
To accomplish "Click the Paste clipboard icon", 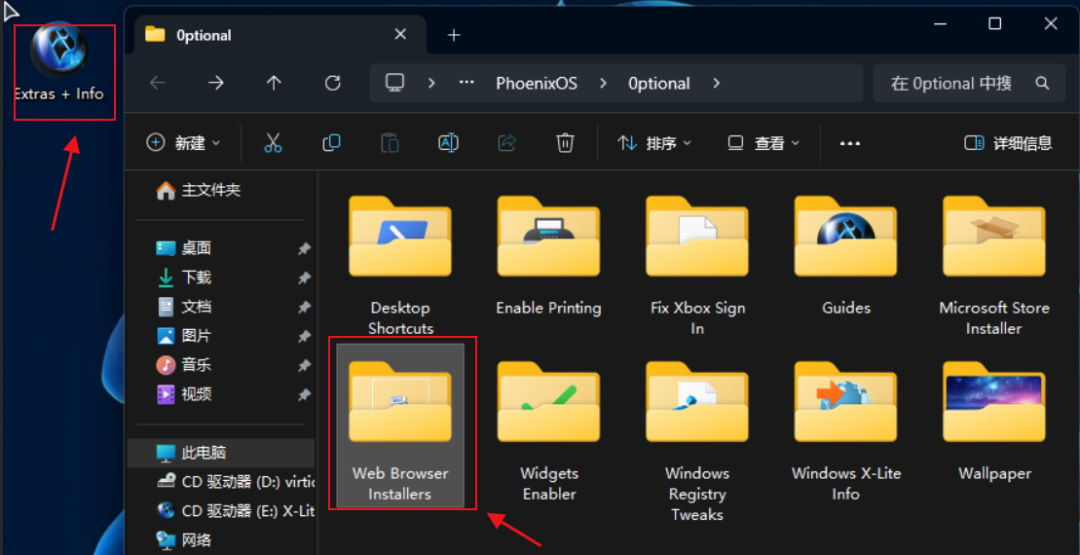I will [390, 143].
